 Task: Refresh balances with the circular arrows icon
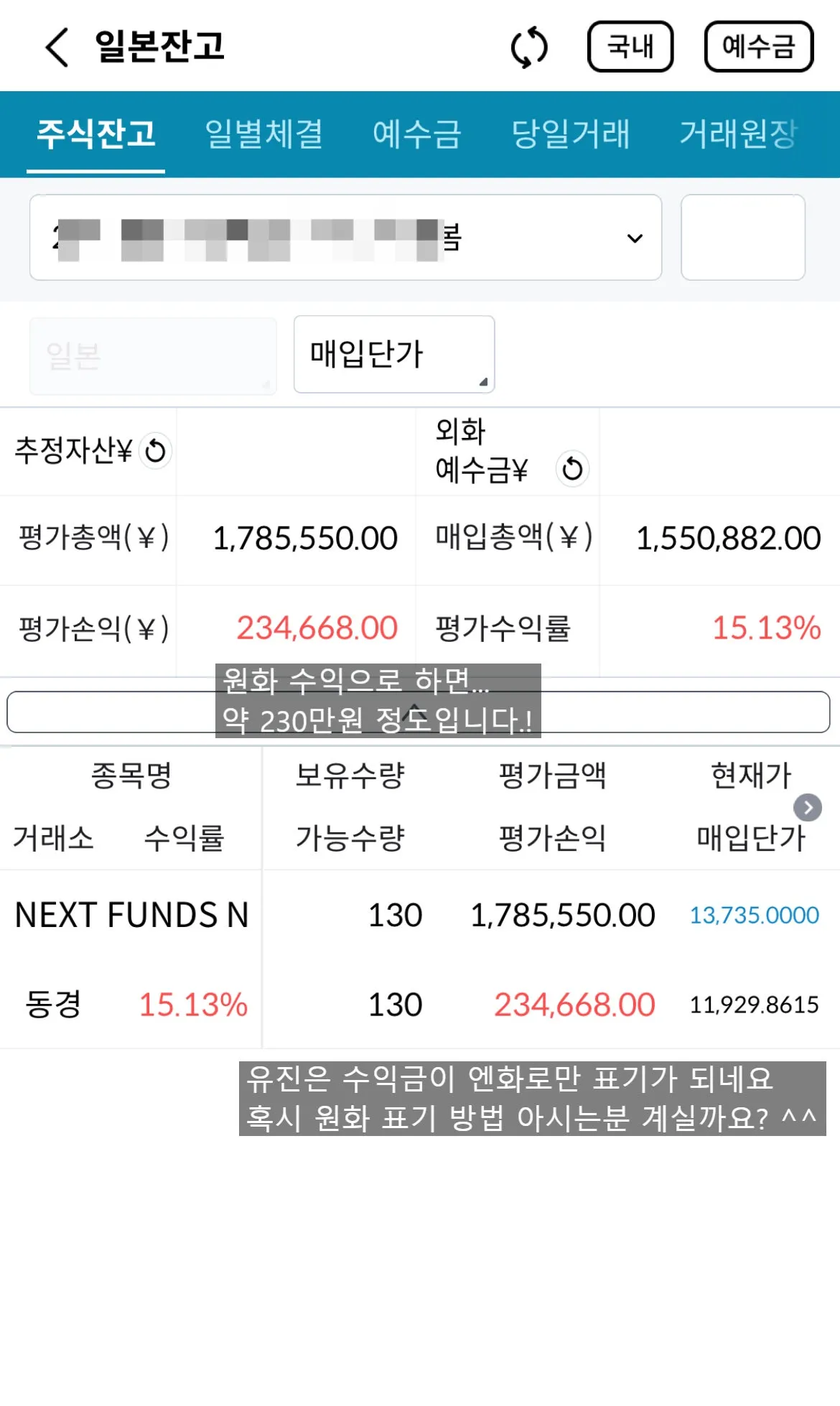point(529,47)
